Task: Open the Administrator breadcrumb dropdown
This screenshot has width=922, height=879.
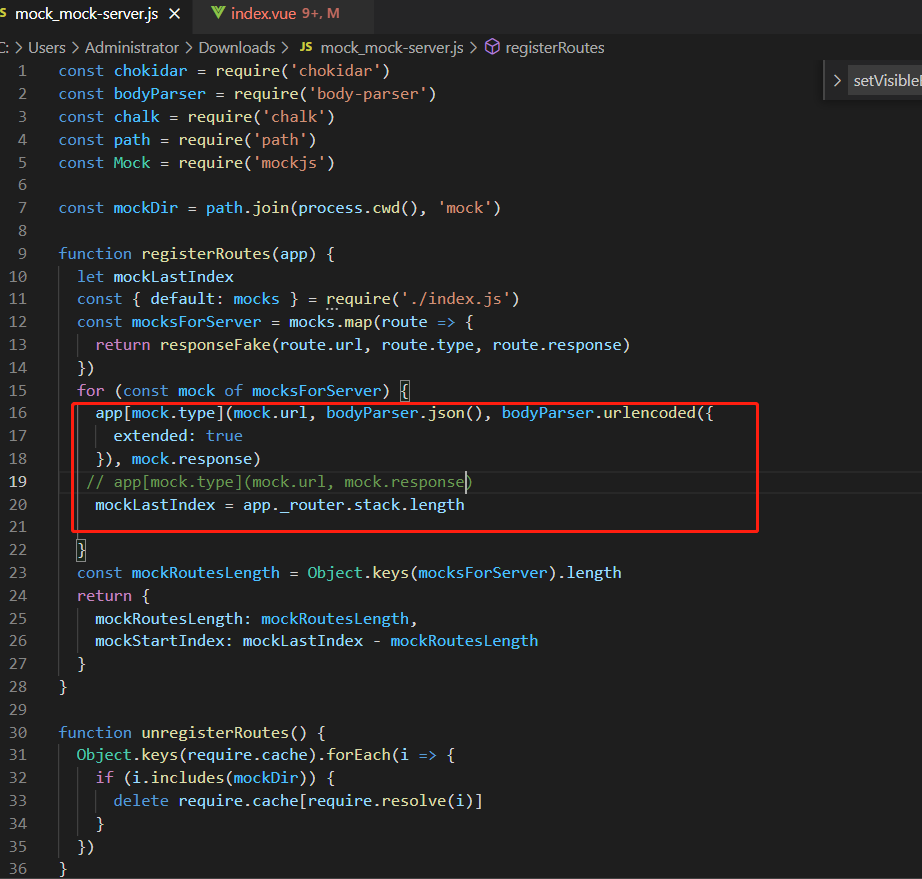Action: 130,46
